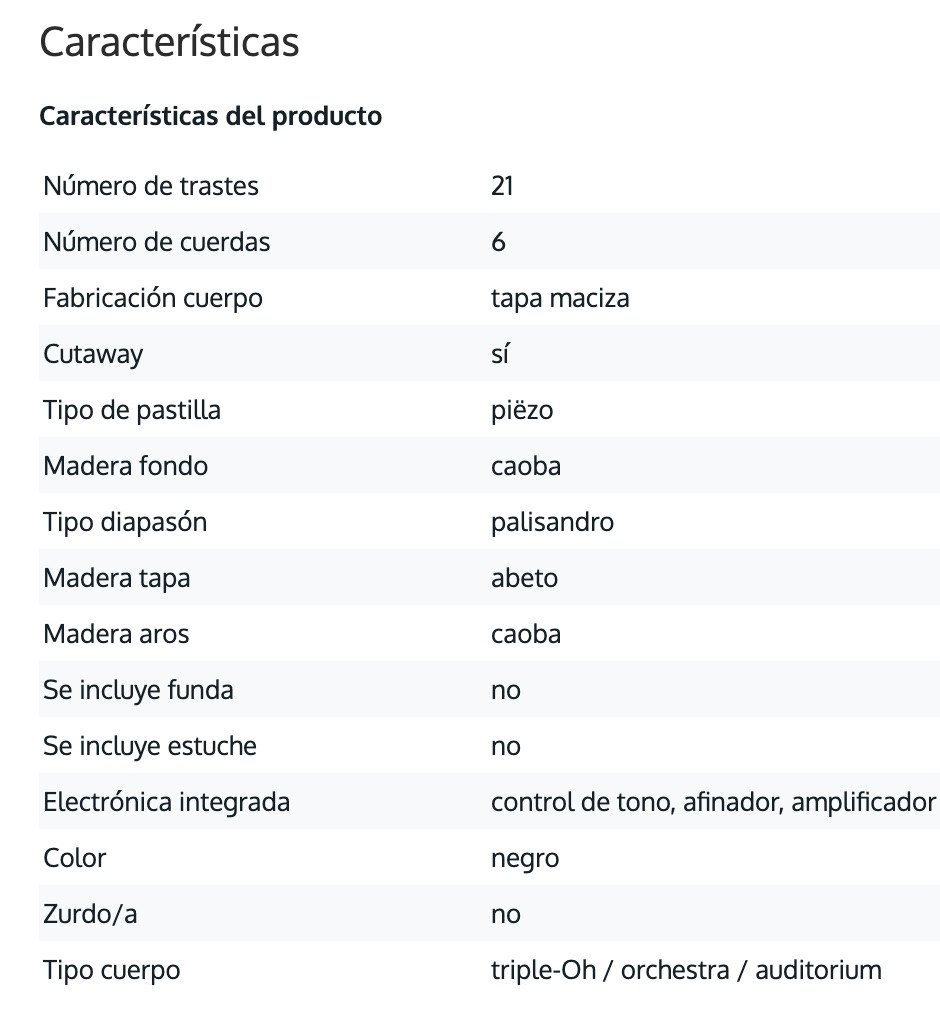Click the "Madera tapa" label
This screenshot has width=940, height=1022.
point(117,578)
